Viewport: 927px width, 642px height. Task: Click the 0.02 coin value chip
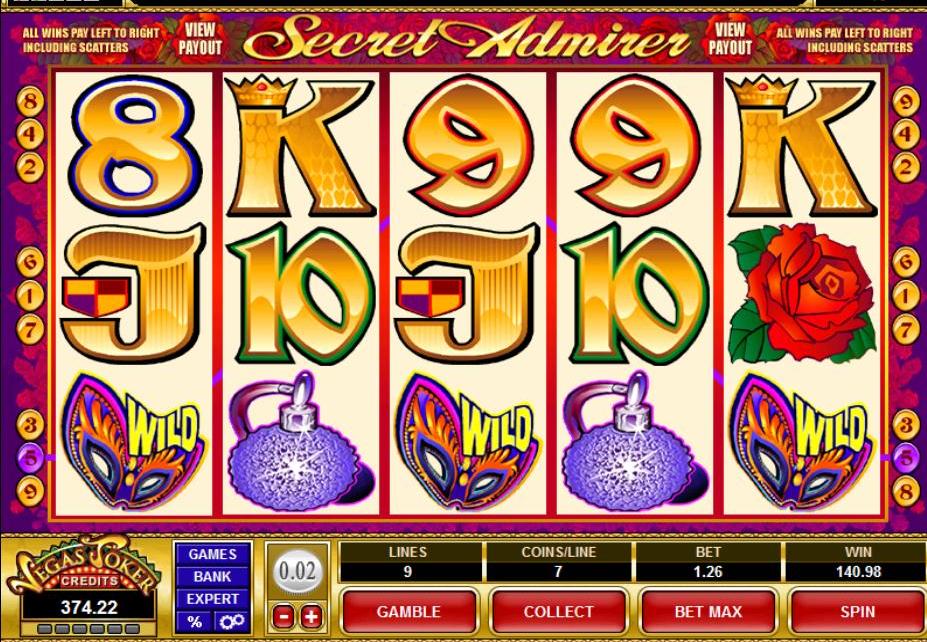coord(297,572)
